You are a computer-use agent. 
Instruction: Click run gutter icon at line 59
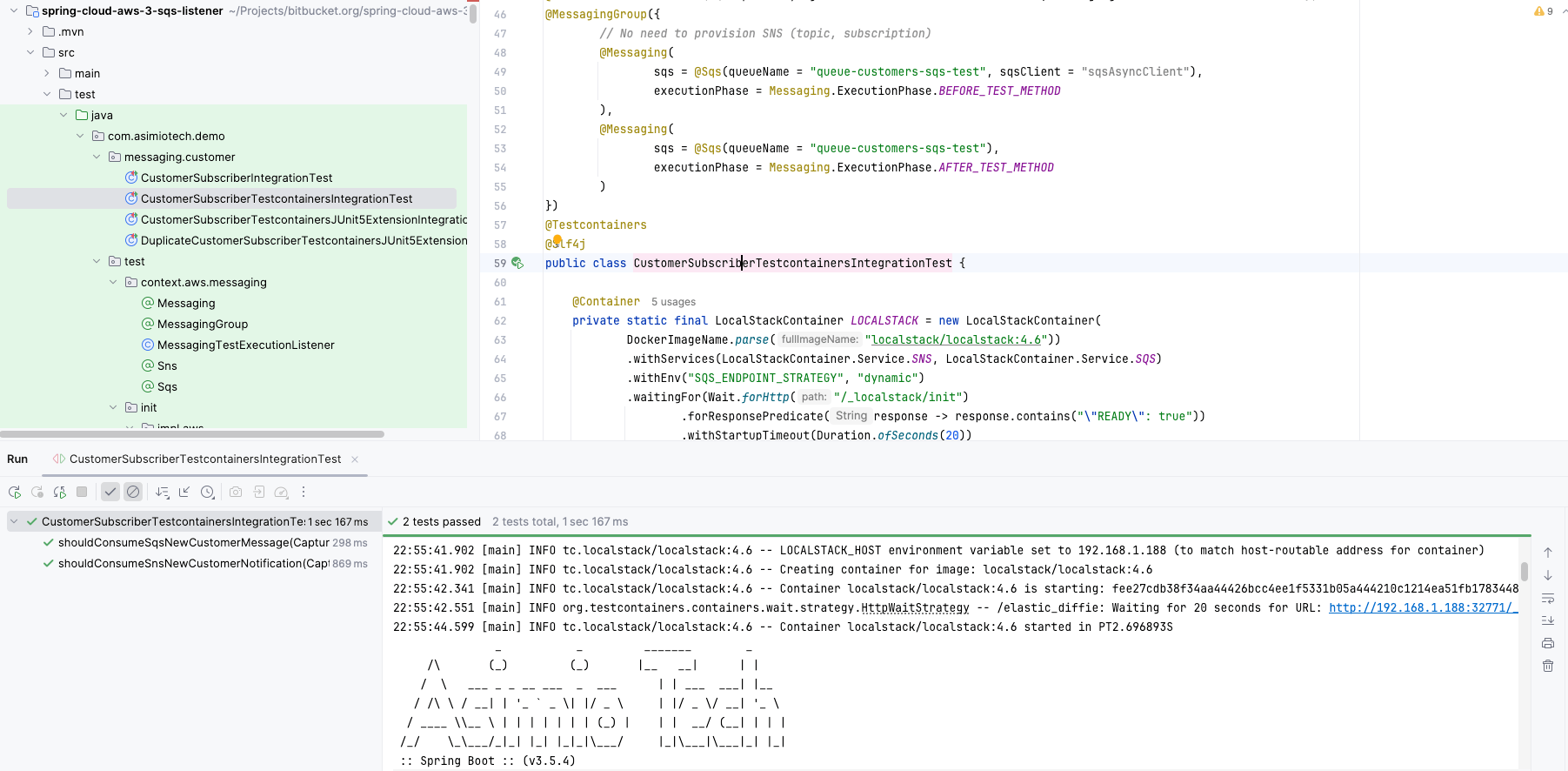tap(517, 263)
